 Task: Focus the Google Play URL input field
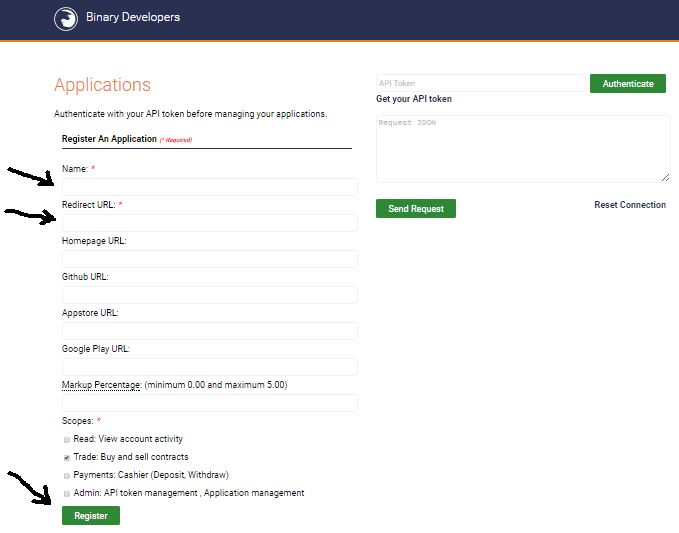210,367
